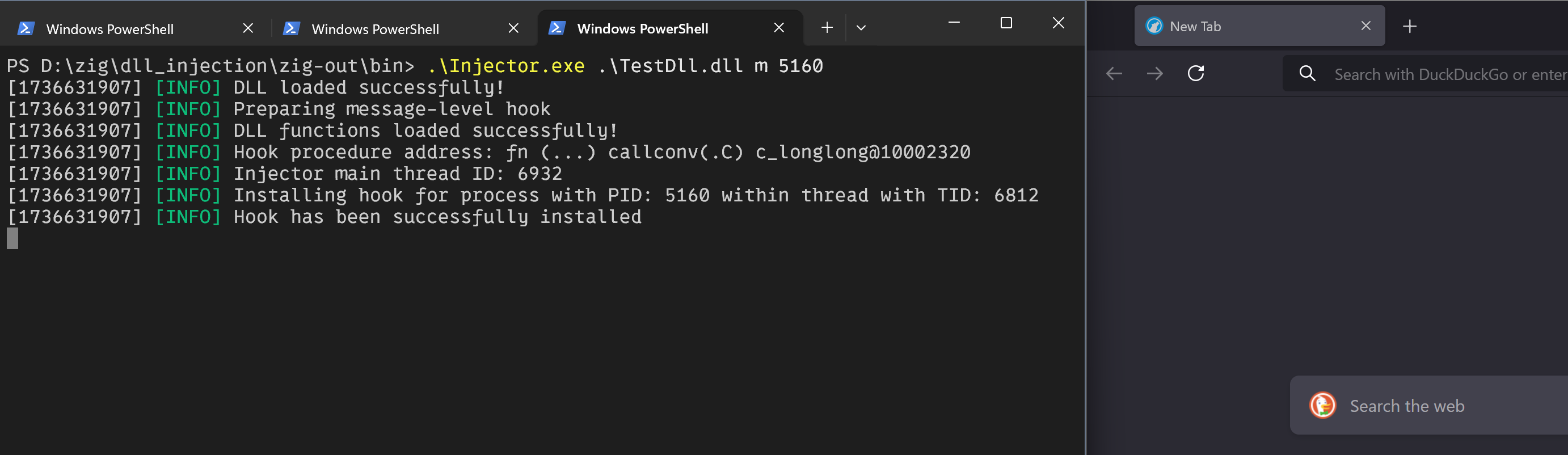The width and height of the screenshot is (1568, 455).
Task: Expand the terminal profile dropdown chevron
Action: (x=861, y=27)
